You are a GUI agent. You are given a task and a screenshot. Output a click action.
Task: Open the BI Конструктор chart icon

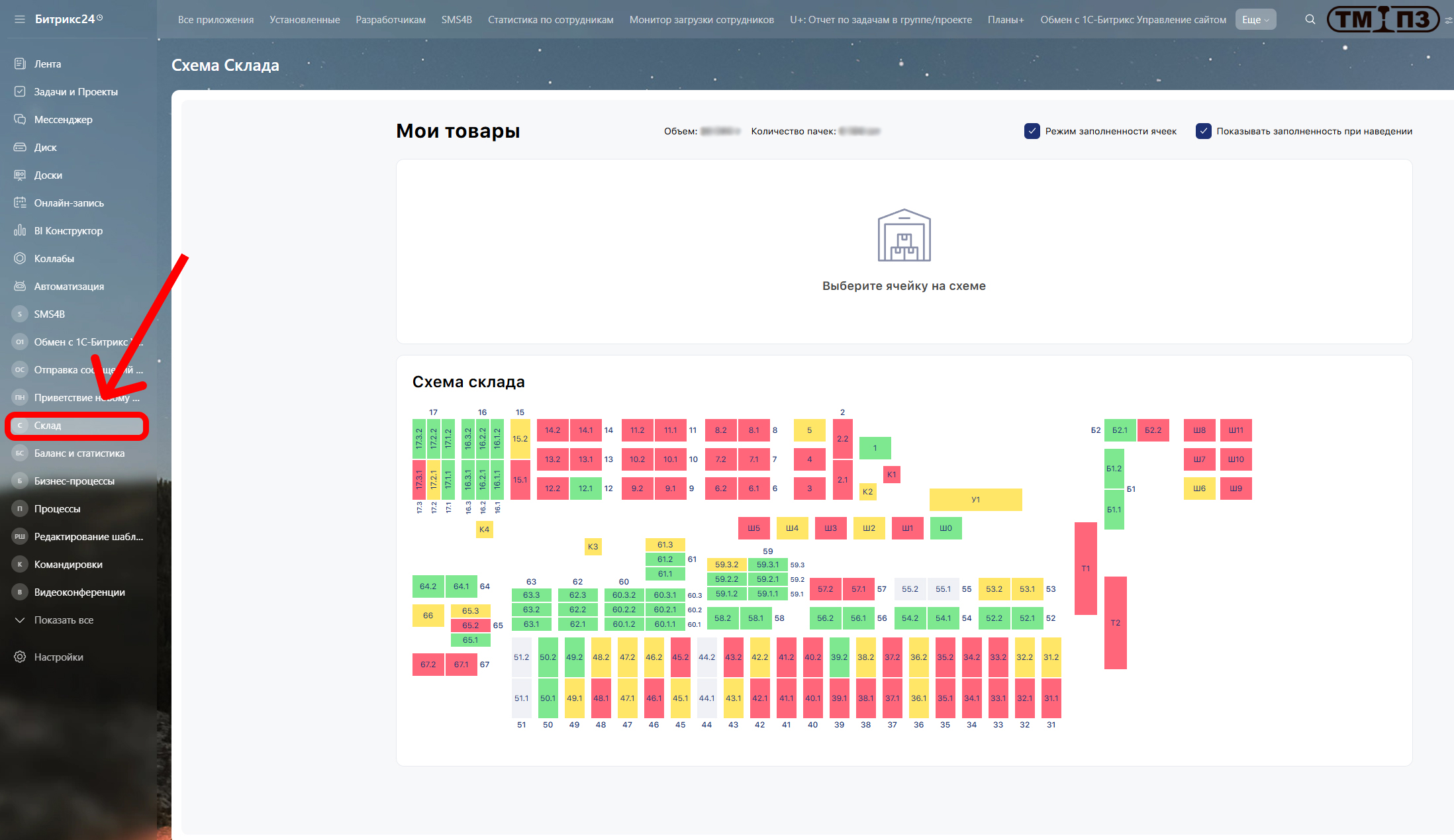click(x=20, y=230)
